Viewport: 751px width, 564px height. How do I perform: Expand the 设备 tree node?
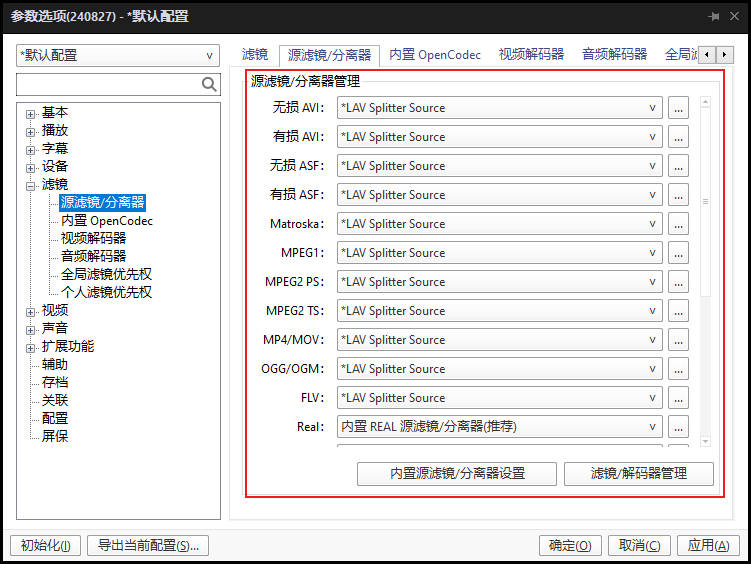tap(30, 169)
